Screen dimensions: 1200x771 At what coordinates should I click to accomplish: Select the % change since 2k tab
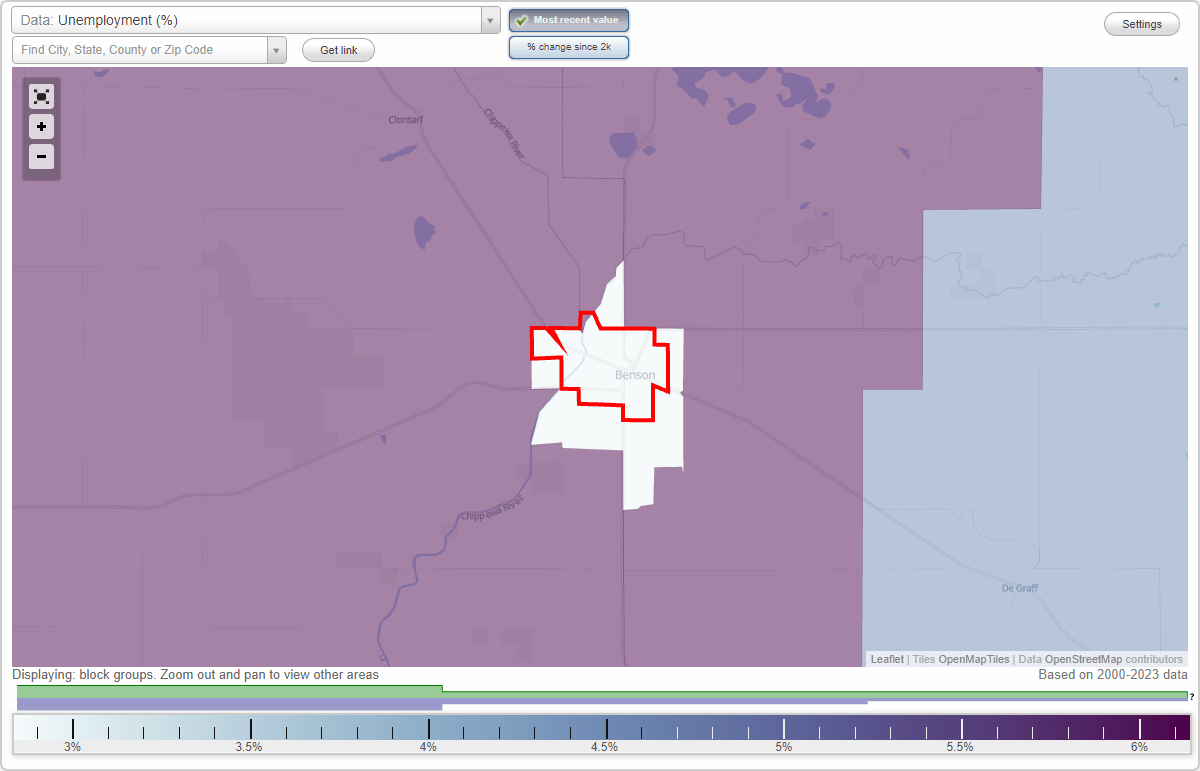[x=568, y=46]
